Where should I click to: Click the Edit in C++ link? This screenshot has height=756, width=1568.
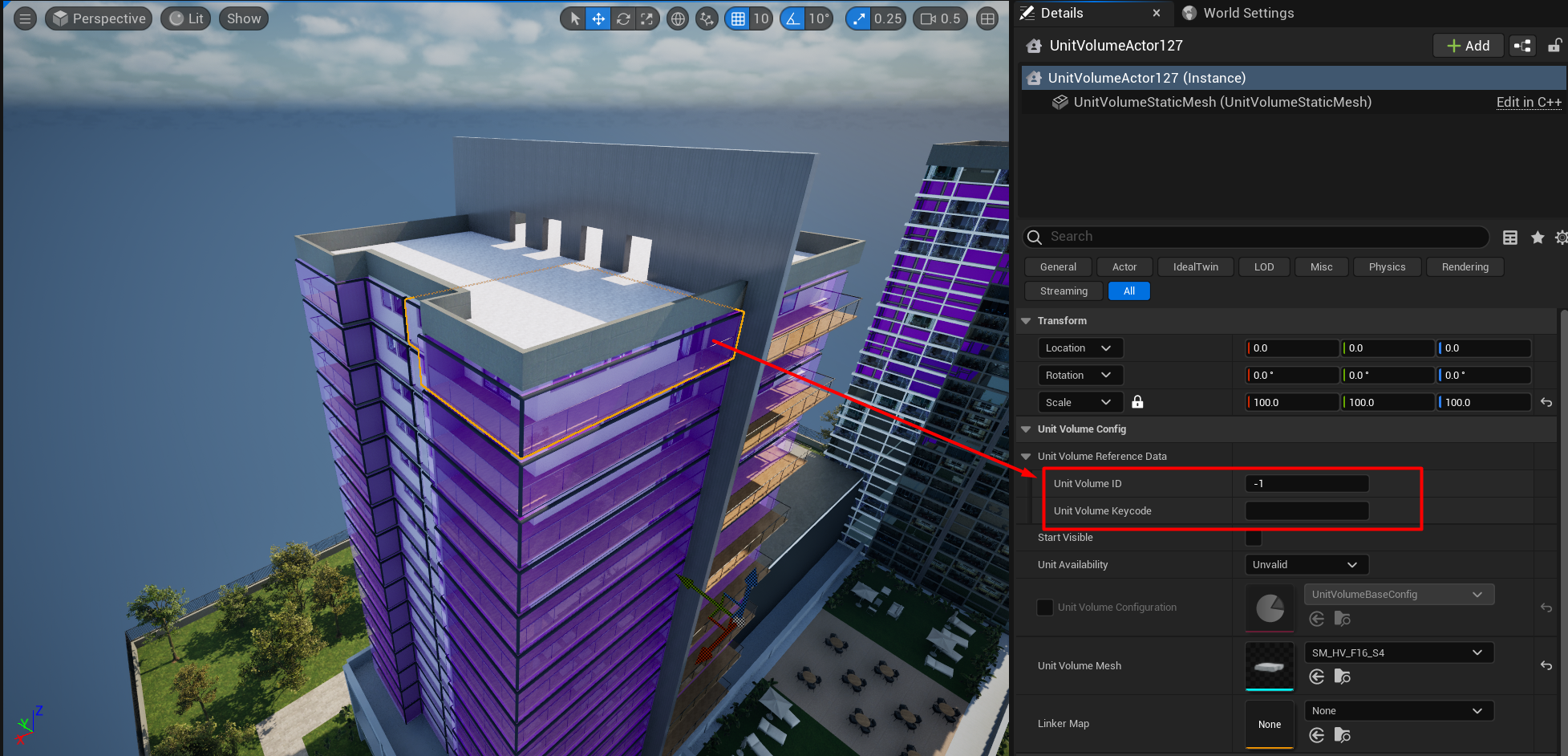(x=1529, y=102)
